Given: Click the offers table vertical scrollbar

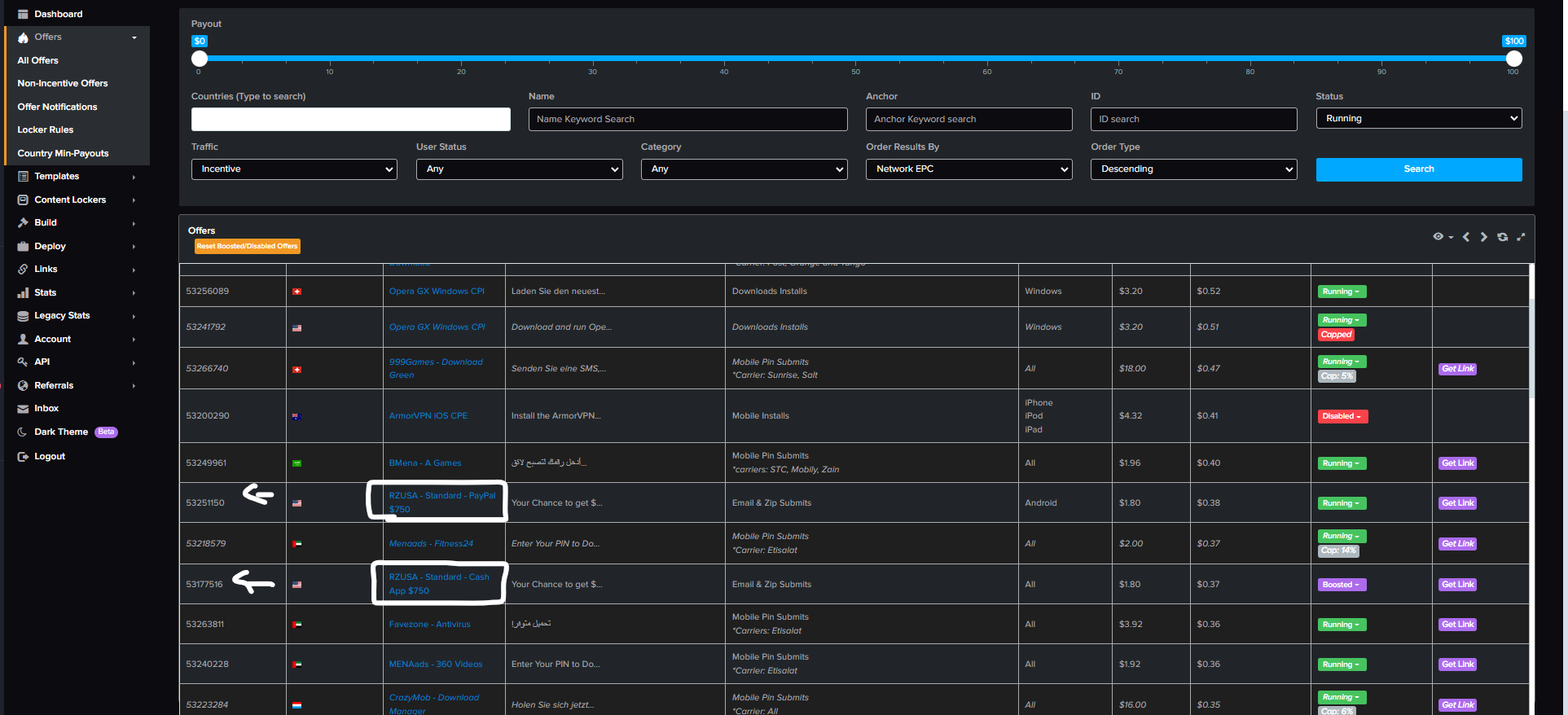Looking at the screenshot, I should pos(1532,350).
